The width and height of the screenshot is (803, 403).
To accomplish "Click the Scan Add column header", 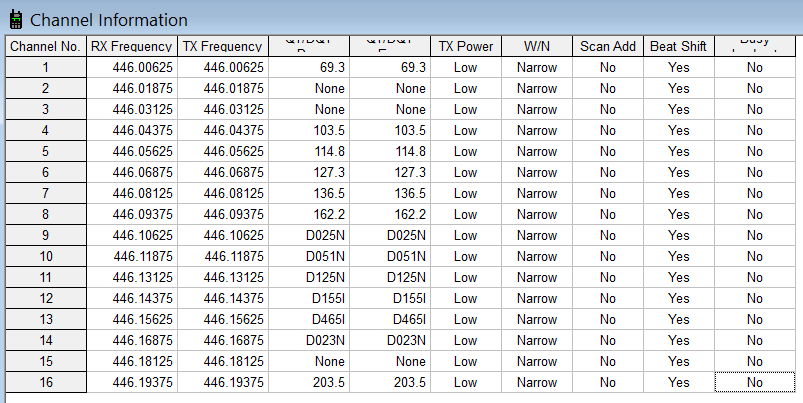I will click(607, 46).
